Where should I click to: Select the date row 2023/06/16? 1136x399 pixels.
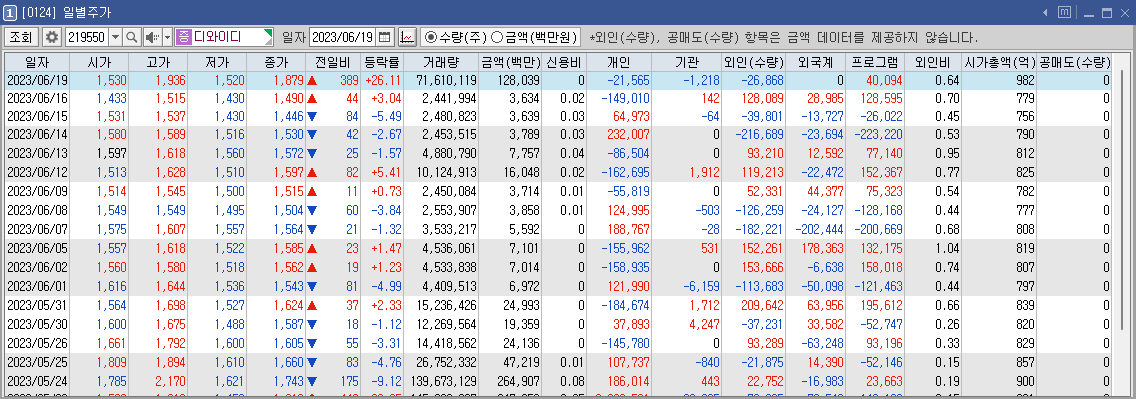coord(37,98)
